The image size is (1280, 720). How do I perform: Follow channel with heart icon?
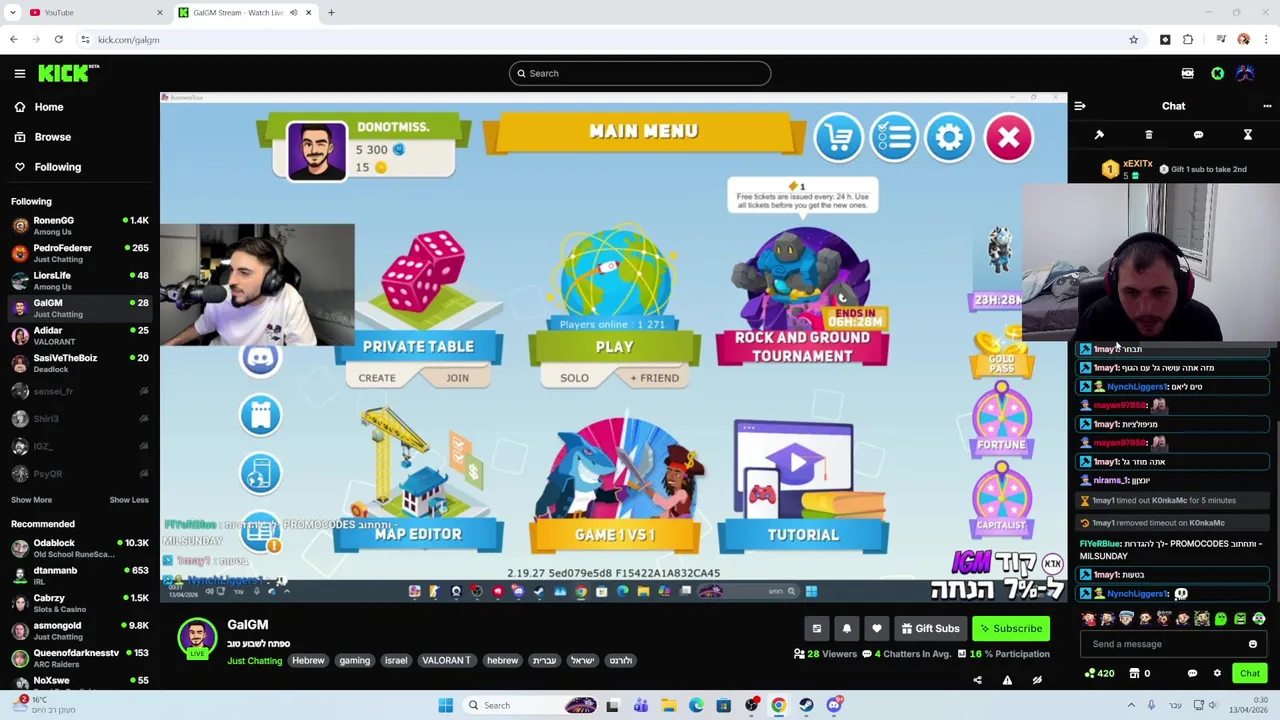pos(877,628)
